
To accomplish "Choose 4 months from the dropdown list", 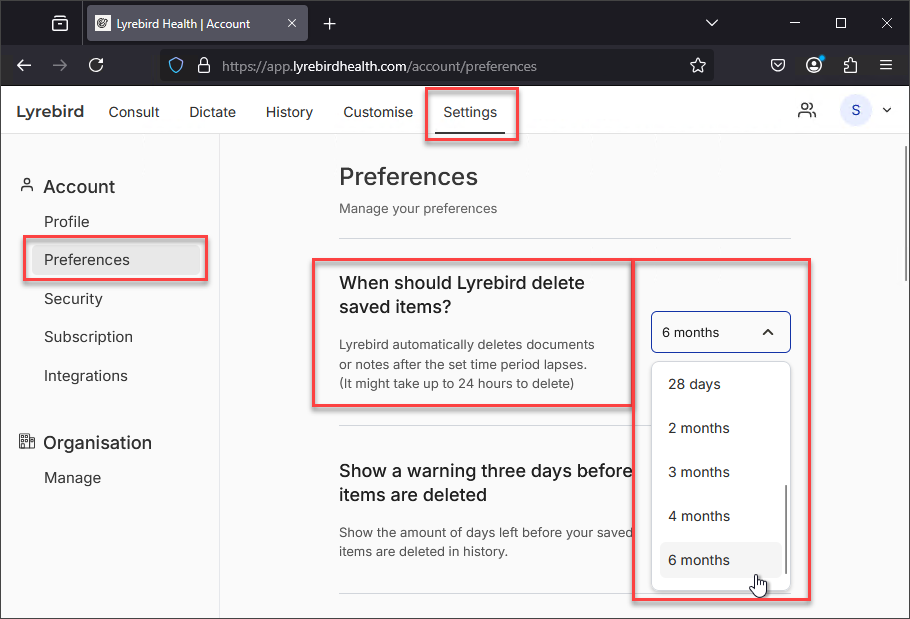I will [720, 516].
